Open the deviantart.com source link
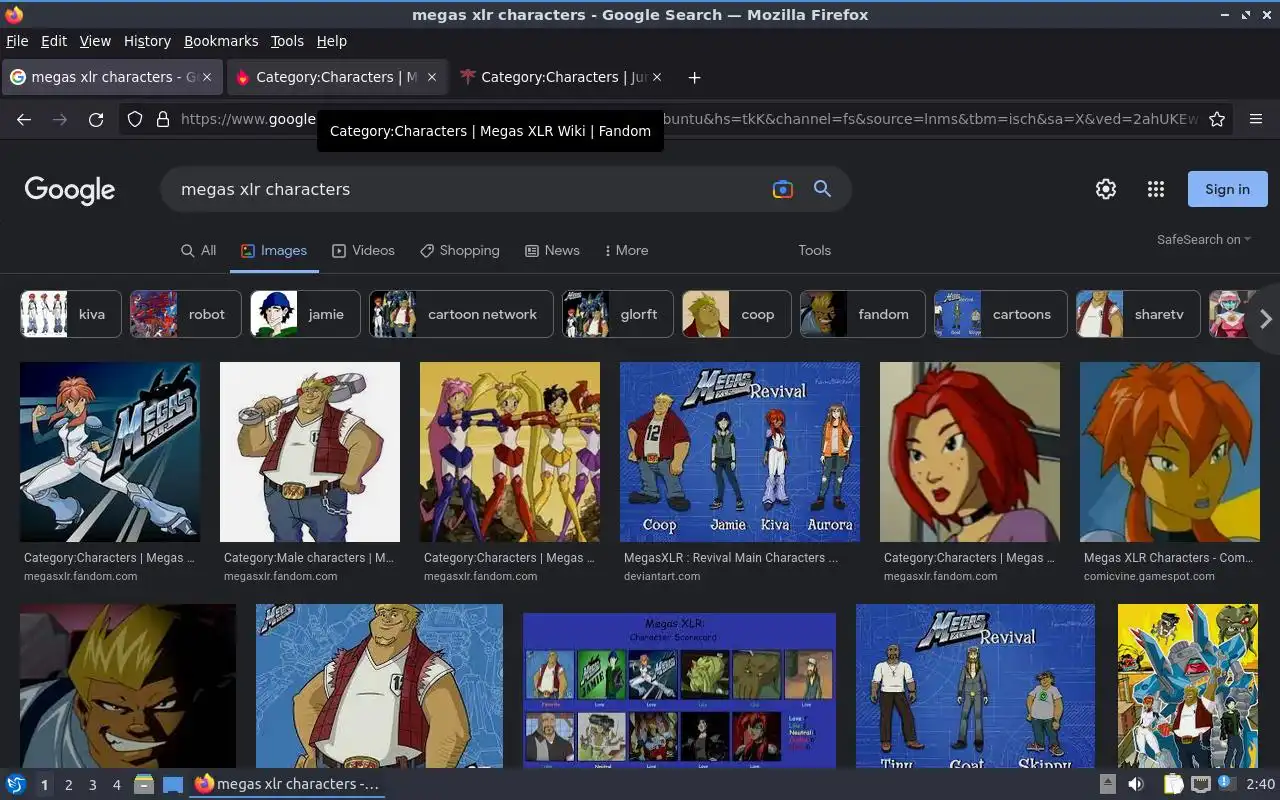Image resolution: width=1280 pixels, height=800 pixels. coord(662,576)
